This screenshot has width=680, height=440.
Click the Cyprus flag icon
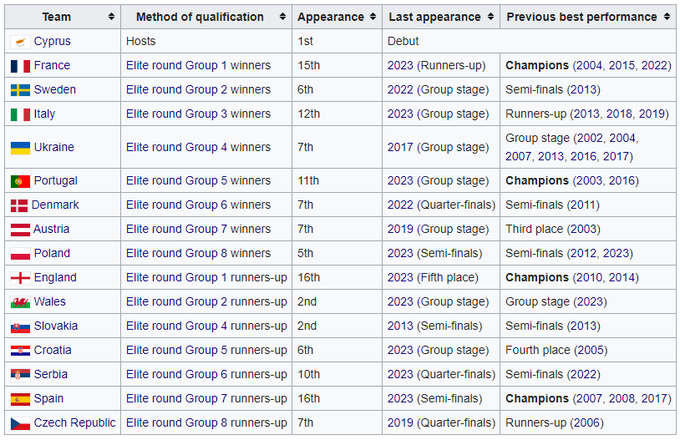tap(19, 42)
